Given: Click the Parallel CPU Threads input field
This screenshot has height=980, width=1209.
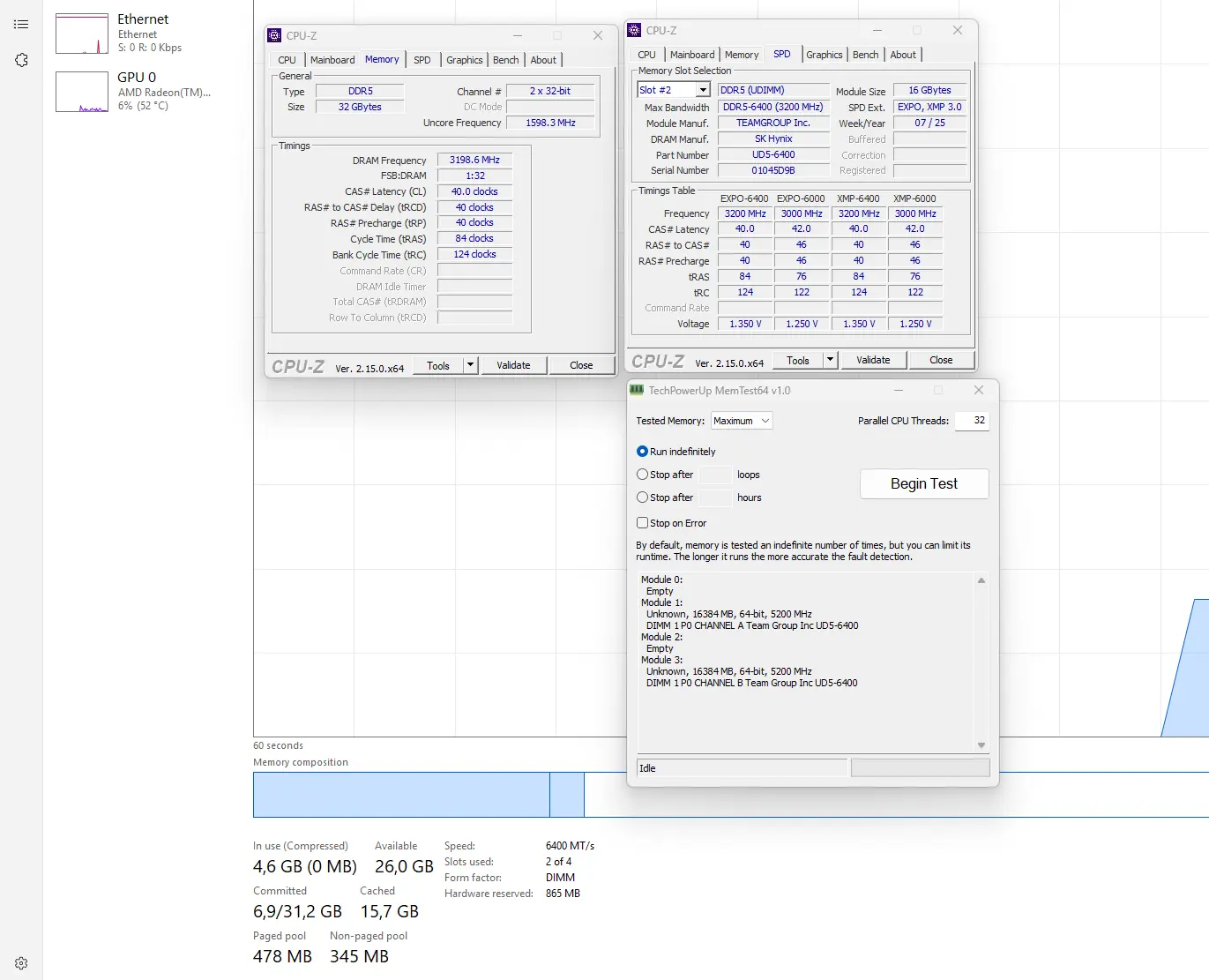Looking at the screenshot, I should point(971,421).
